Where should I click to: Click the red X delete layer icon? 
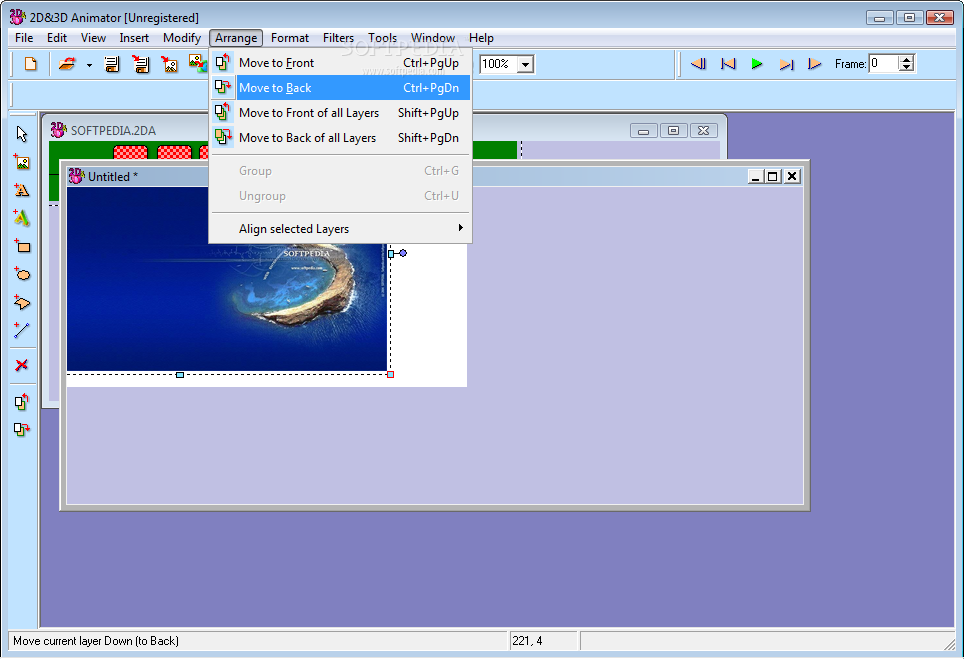coord(22,365)
